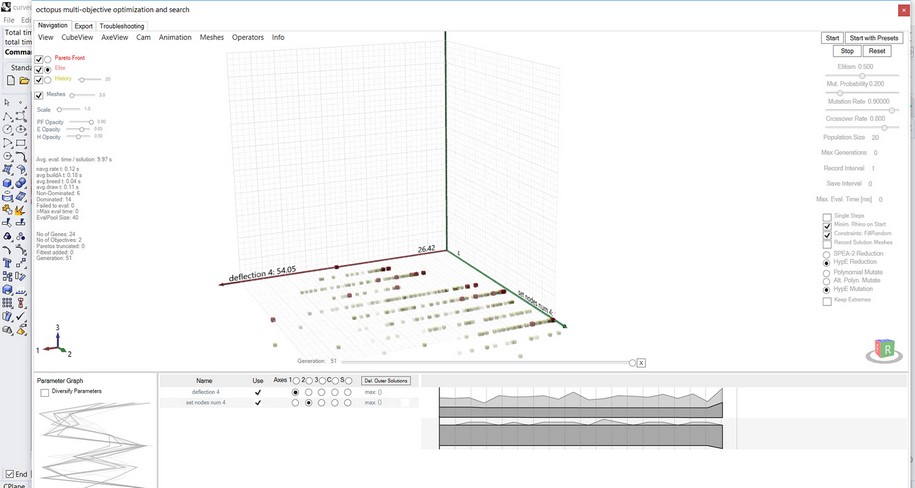Select the Fillet curves tool in Rhino sidebar
The height and width of the screenshot is (488, 915).
[x=21, y=156]
